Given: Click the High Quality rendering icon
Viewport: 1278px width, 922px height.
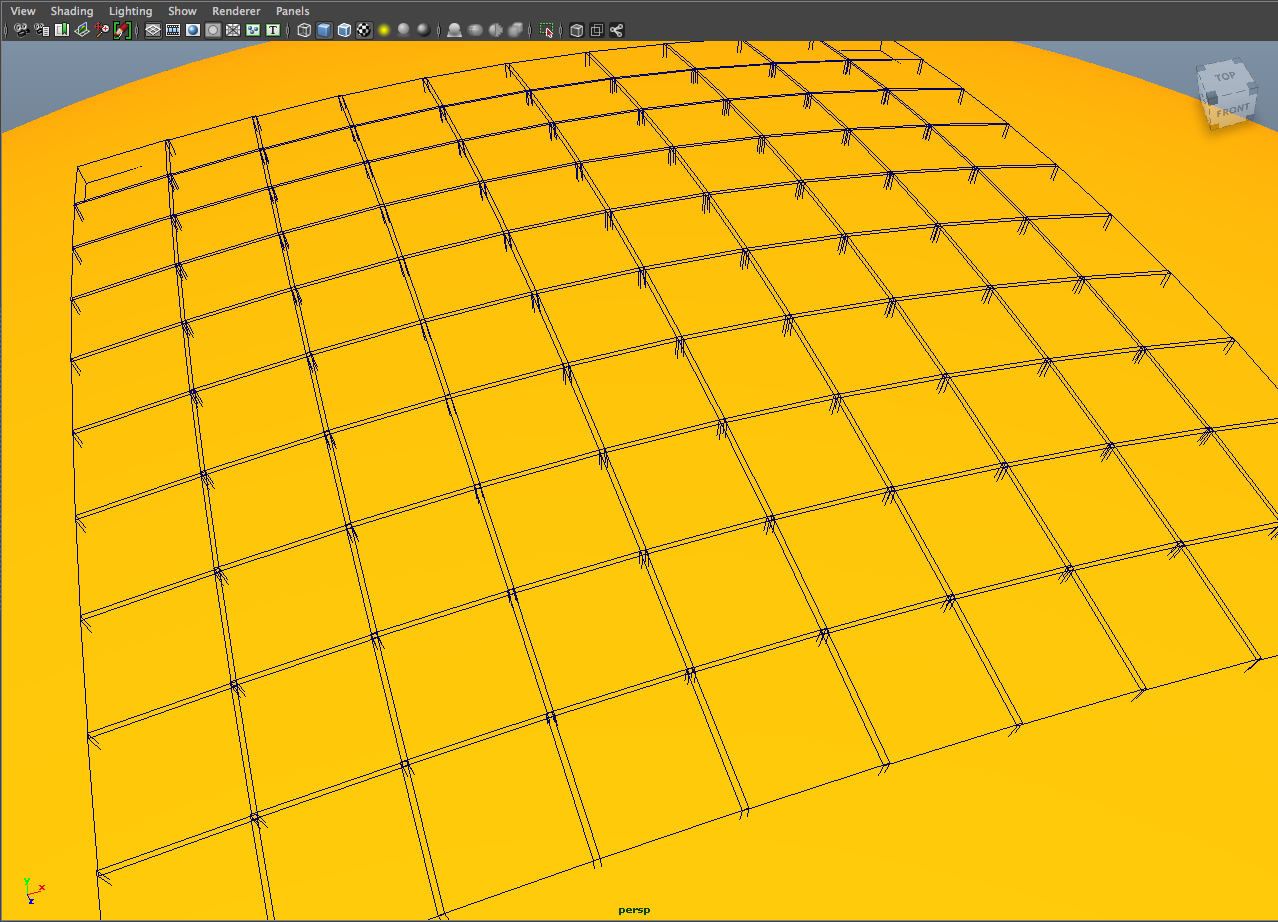Looking at the screenshot, I should [x=424, y=30].
